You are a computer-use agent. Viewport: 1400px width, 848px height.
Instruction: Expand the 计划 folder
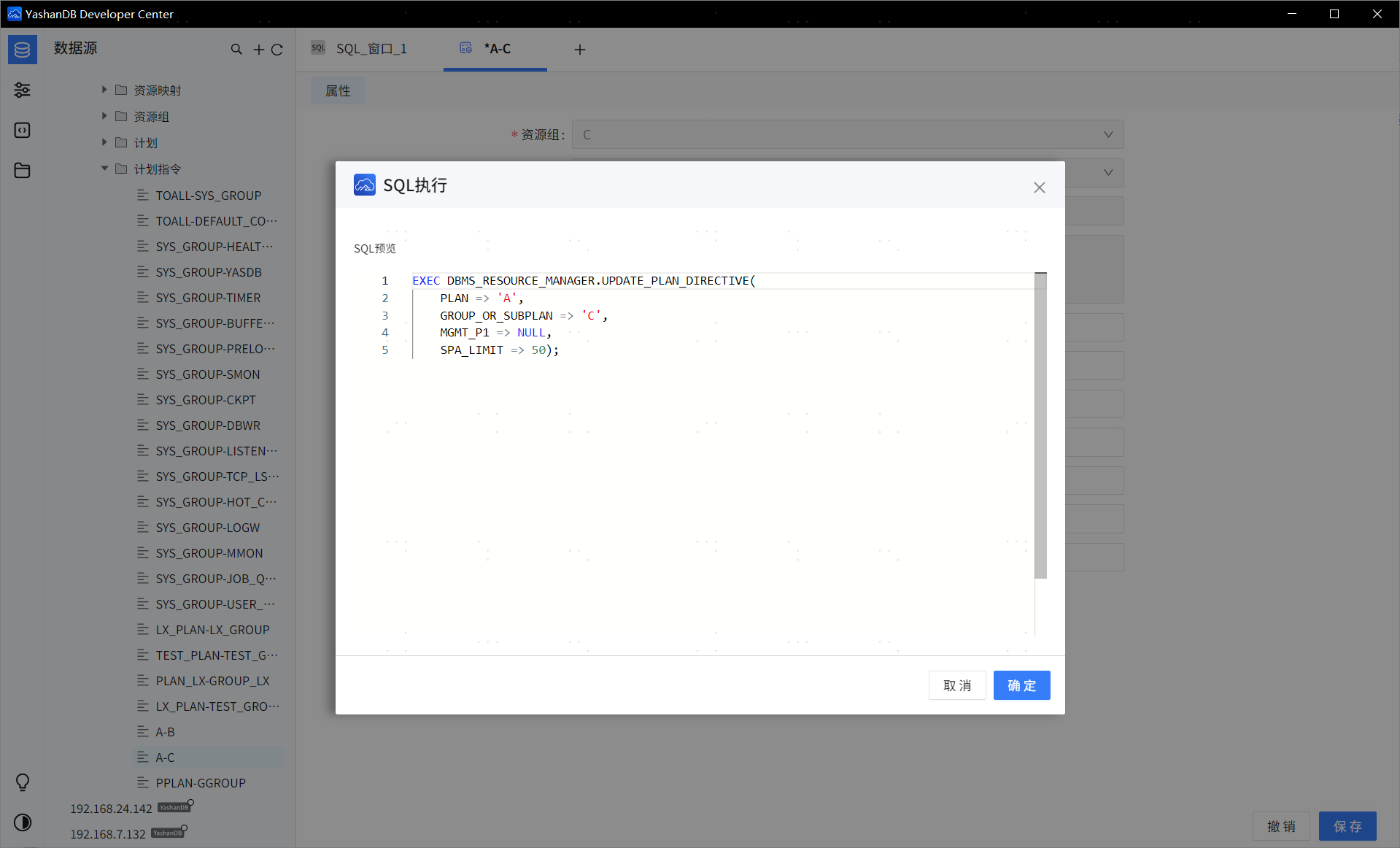point(104,142)
